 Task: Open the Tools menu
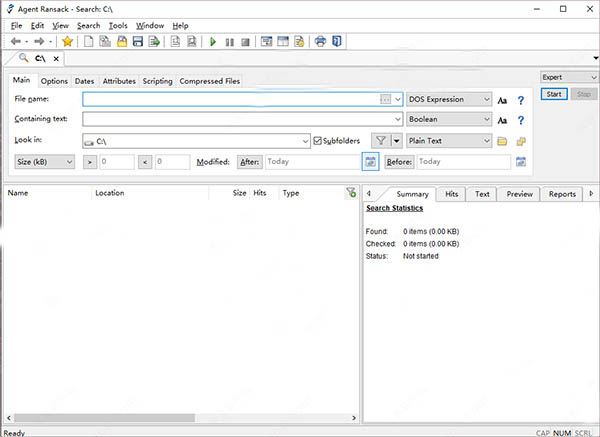coord(118,25)
